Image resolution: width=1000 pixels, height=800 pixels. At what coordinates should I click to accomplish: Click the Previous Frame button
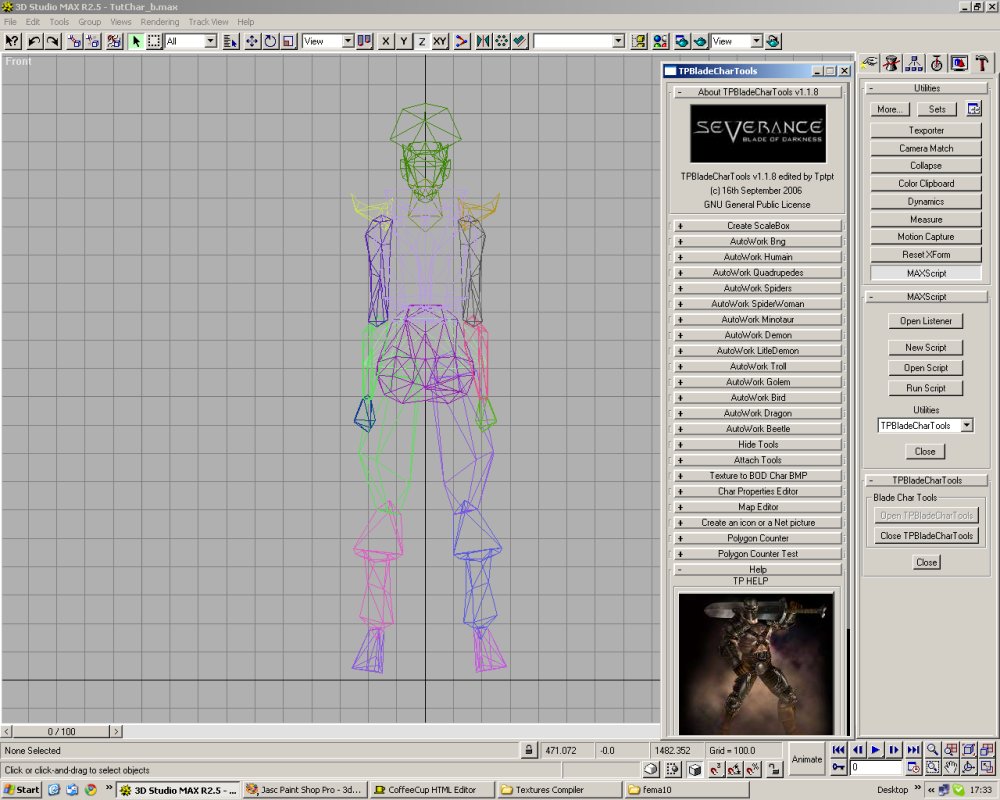[x=858, y=750]
